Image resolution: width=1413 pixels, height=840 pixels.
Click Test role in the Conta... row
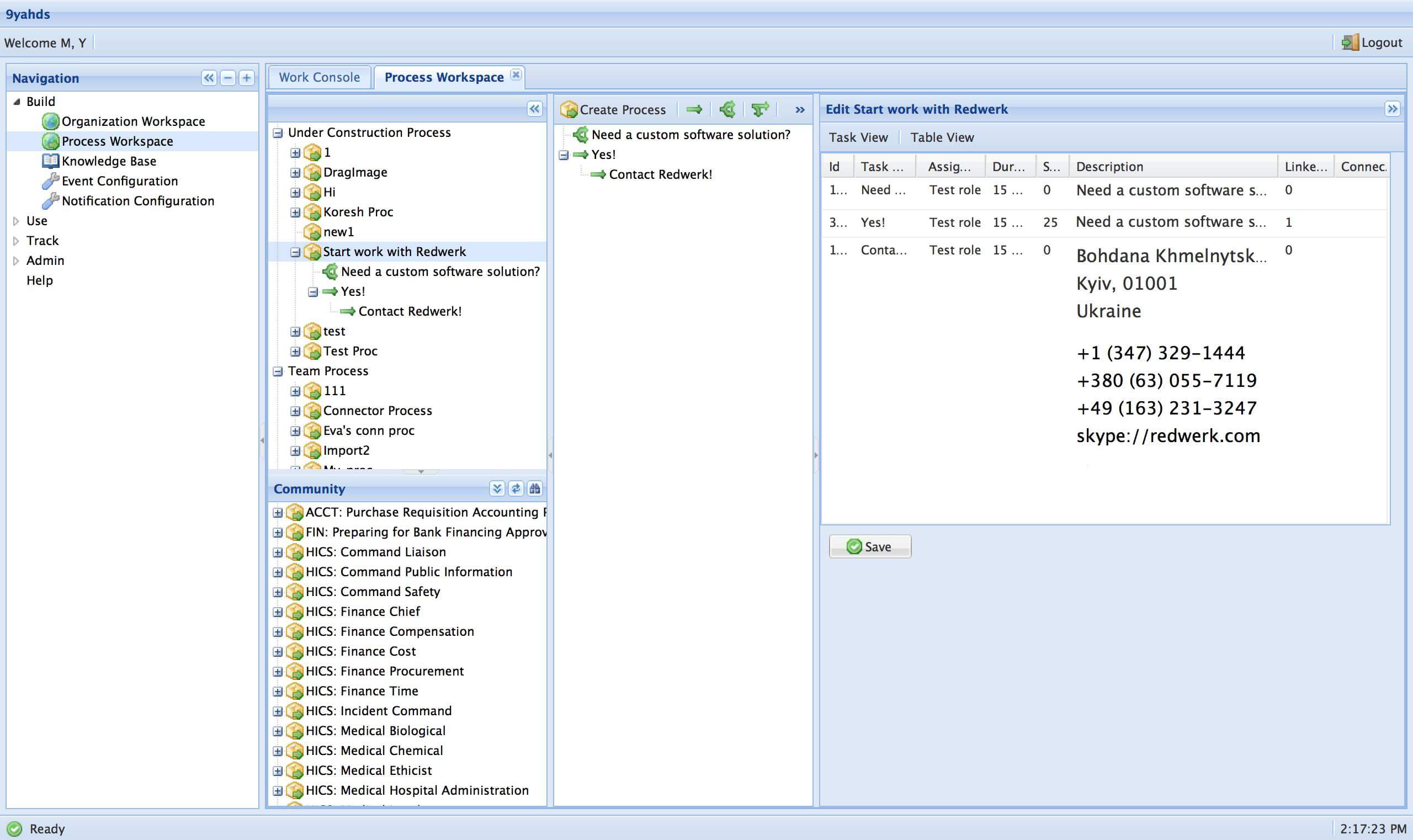[x=954, y=250]
